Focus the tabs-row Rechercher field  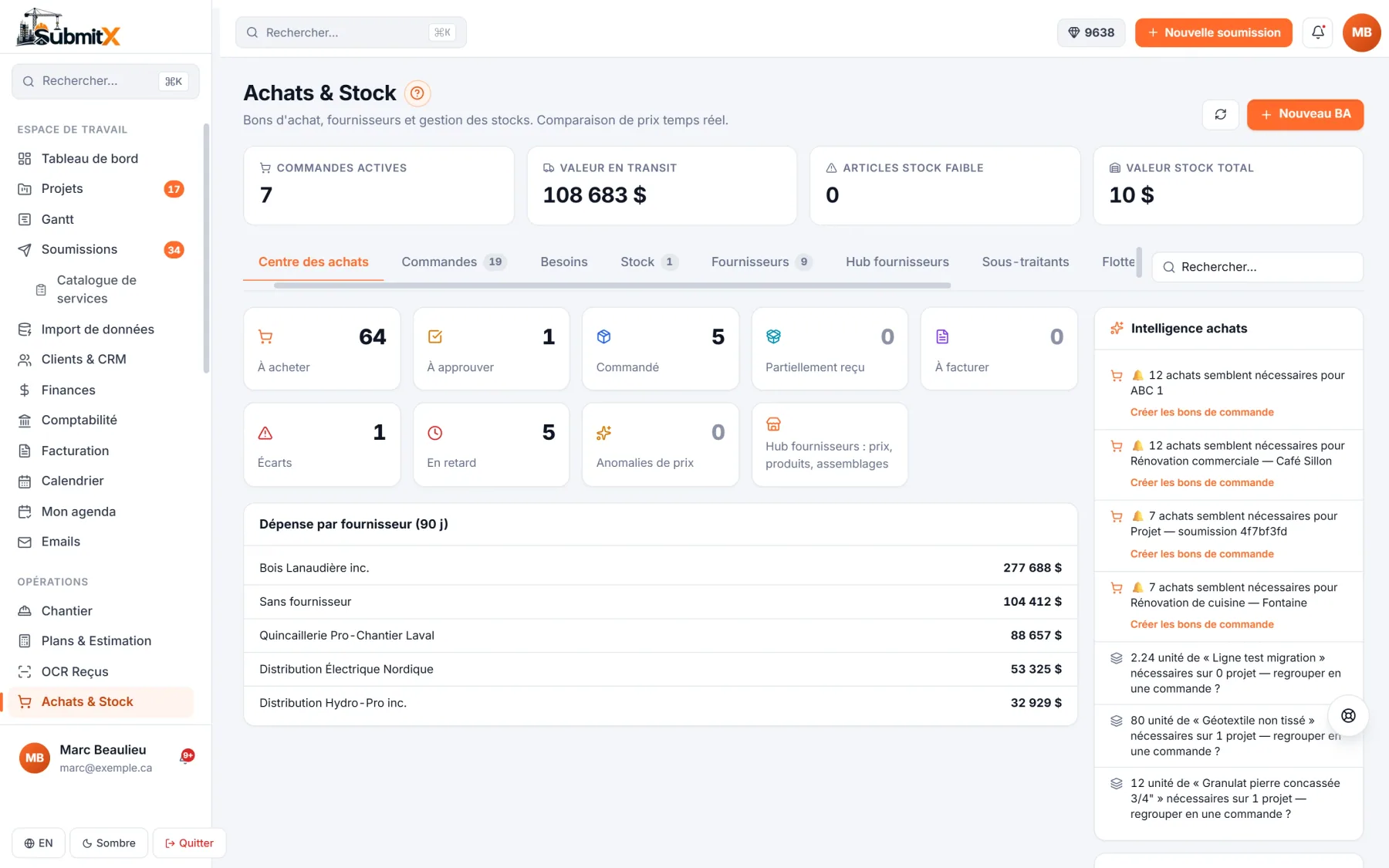point(1257,267)
